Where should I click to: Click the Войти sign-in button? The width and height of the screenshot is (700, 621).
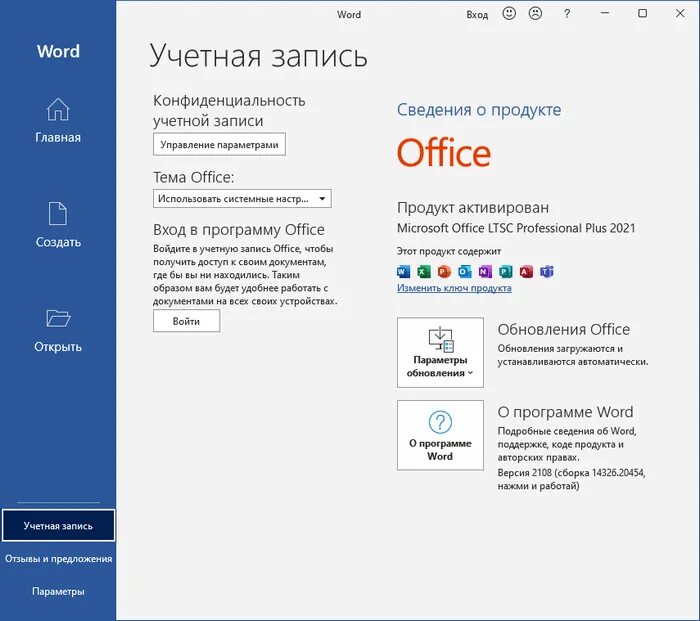186,321
